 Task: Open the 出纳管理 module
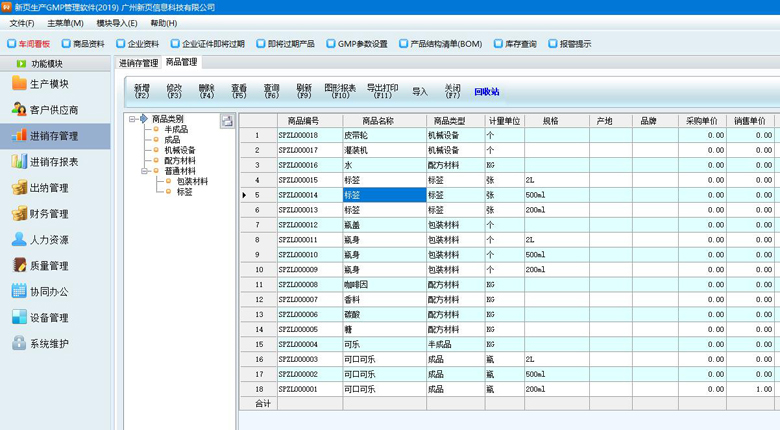(48, 188)
